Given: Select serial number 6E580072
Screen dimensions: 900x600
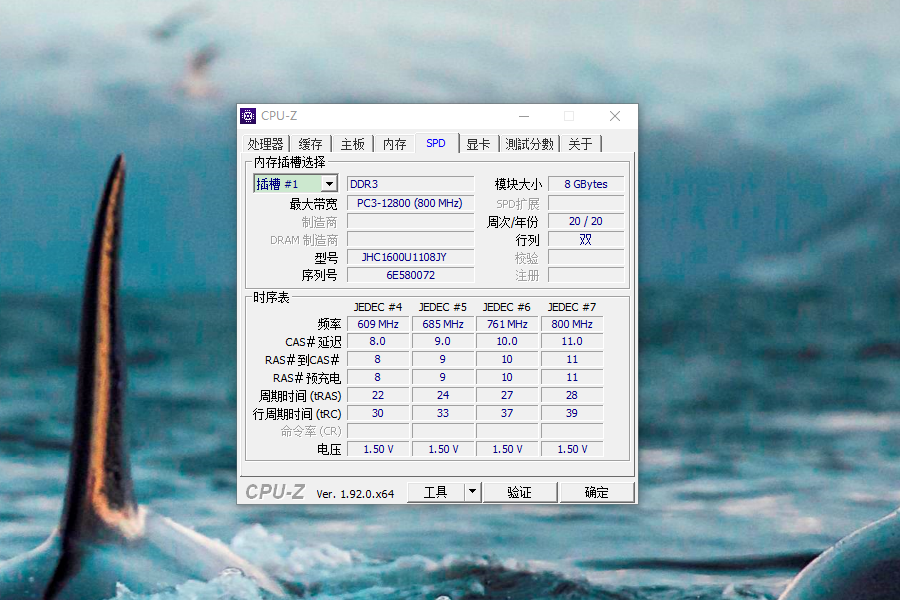Looking at the screenshot, I should click(x=410, y=275).
